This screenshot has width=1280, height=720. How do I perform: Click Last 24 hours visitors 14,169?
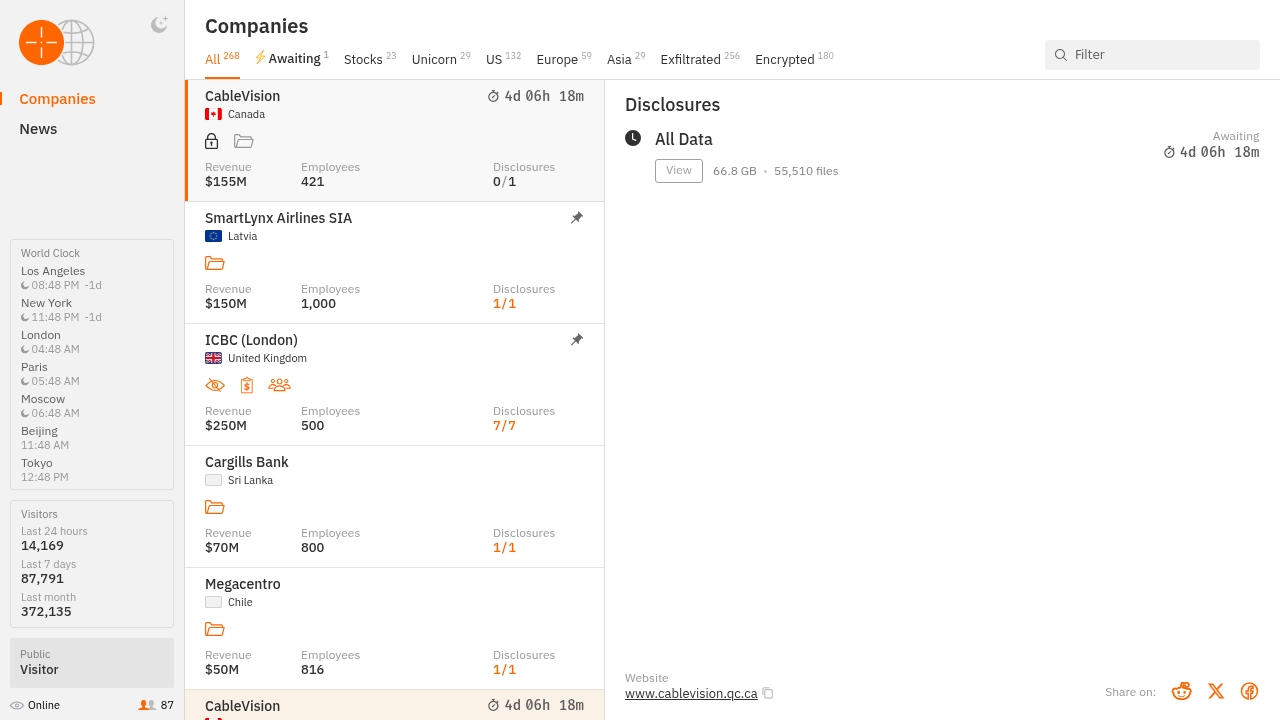point(42,546)
